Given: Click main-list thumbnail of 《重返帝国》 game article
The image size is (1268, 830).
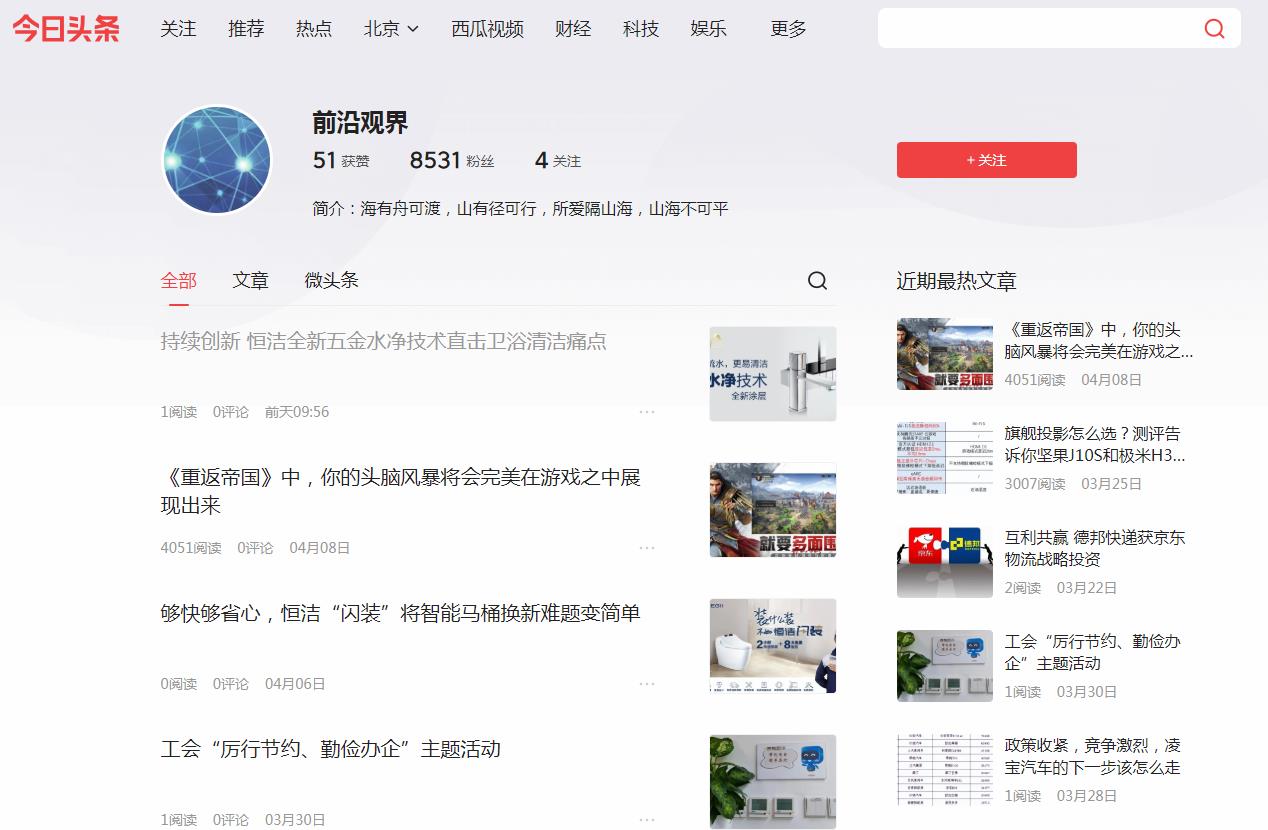Looking at the screenshot, I should point(773,510).
